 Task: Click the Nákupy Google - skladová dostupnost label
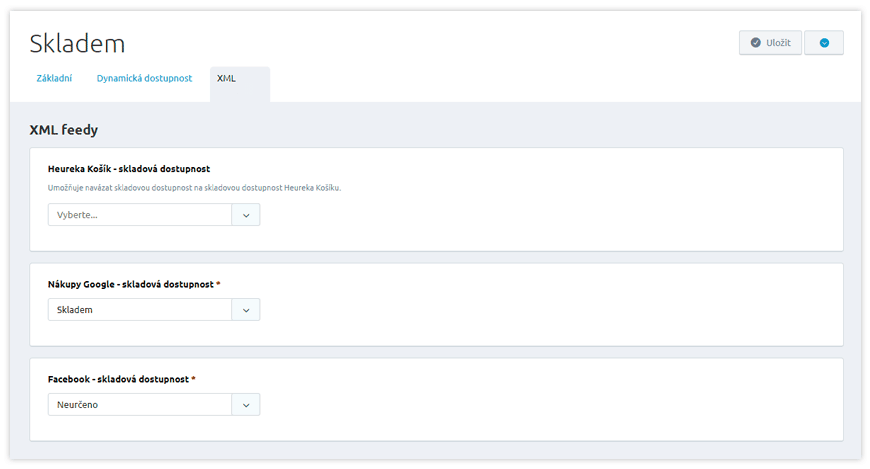tap(130, 284)
